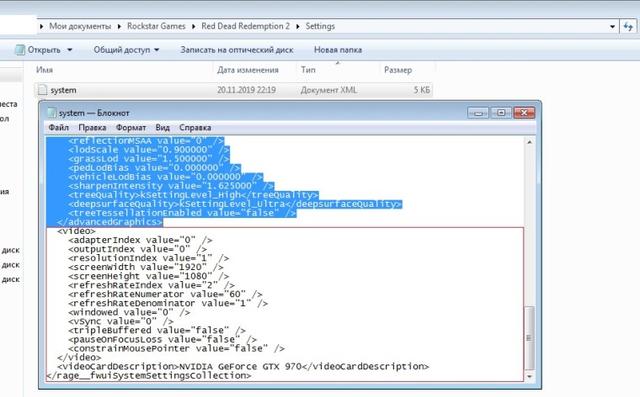The height and width of the screenshot is (397, 640).
Task: Click the system file icon in Explorer
Action: click(42, 90)
